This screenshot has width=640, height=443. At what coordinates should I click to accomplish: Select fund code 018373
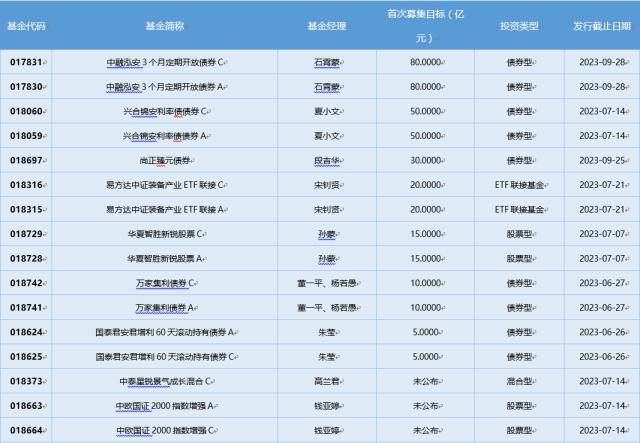[x=26, y=381]
